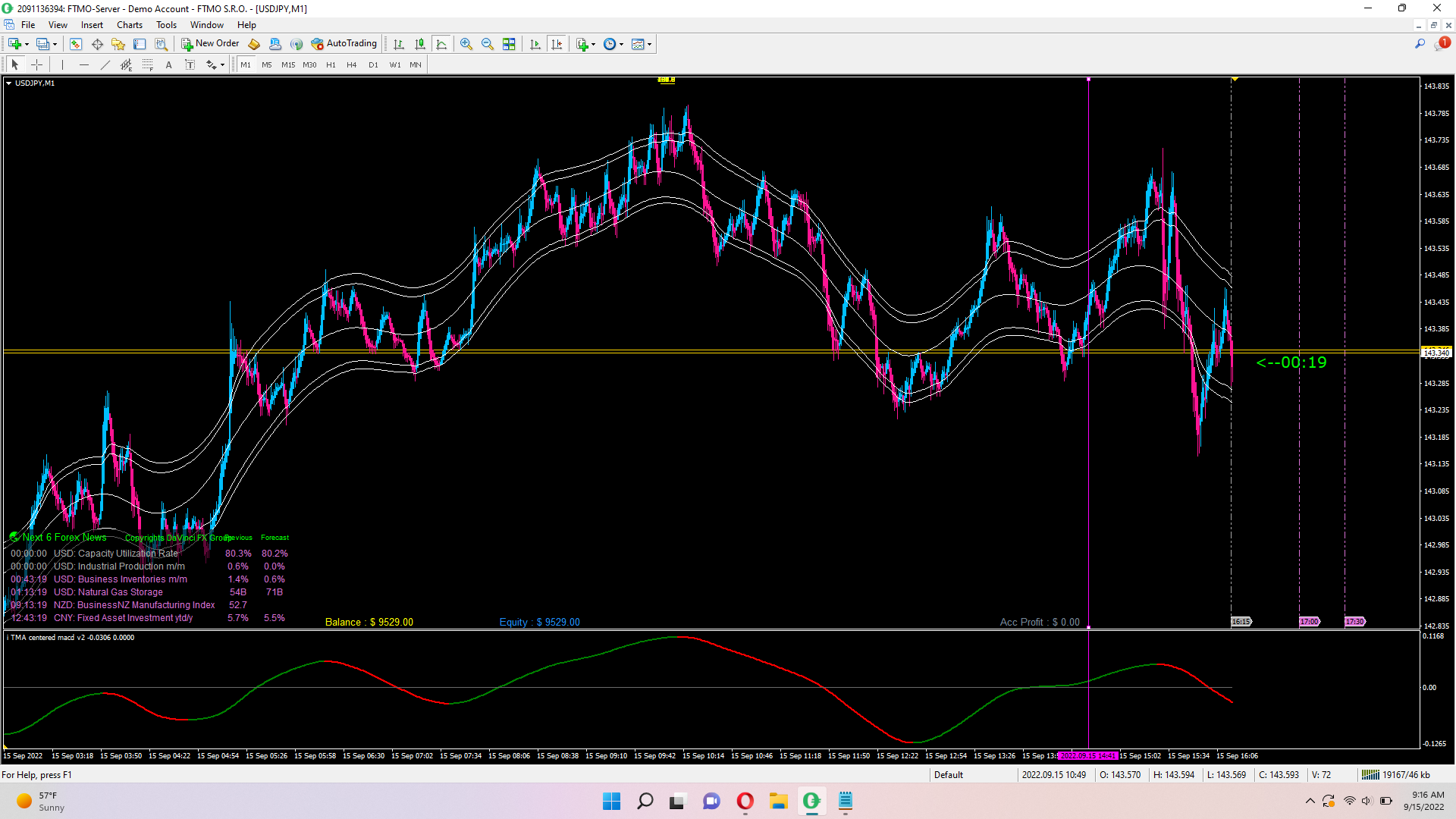Image resolution: width=1456 pixels, height=819 pixels.
Task: Open File Explorer from the taskbar
Action: [x=778, y=801]
